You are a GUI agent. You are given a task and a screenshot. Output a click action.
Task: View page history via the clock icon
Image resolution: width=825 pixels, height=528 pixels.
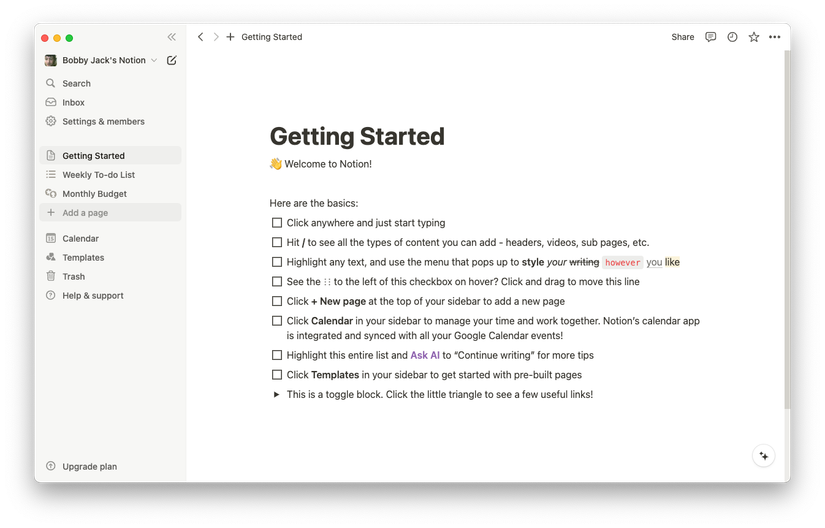(732, 37)
